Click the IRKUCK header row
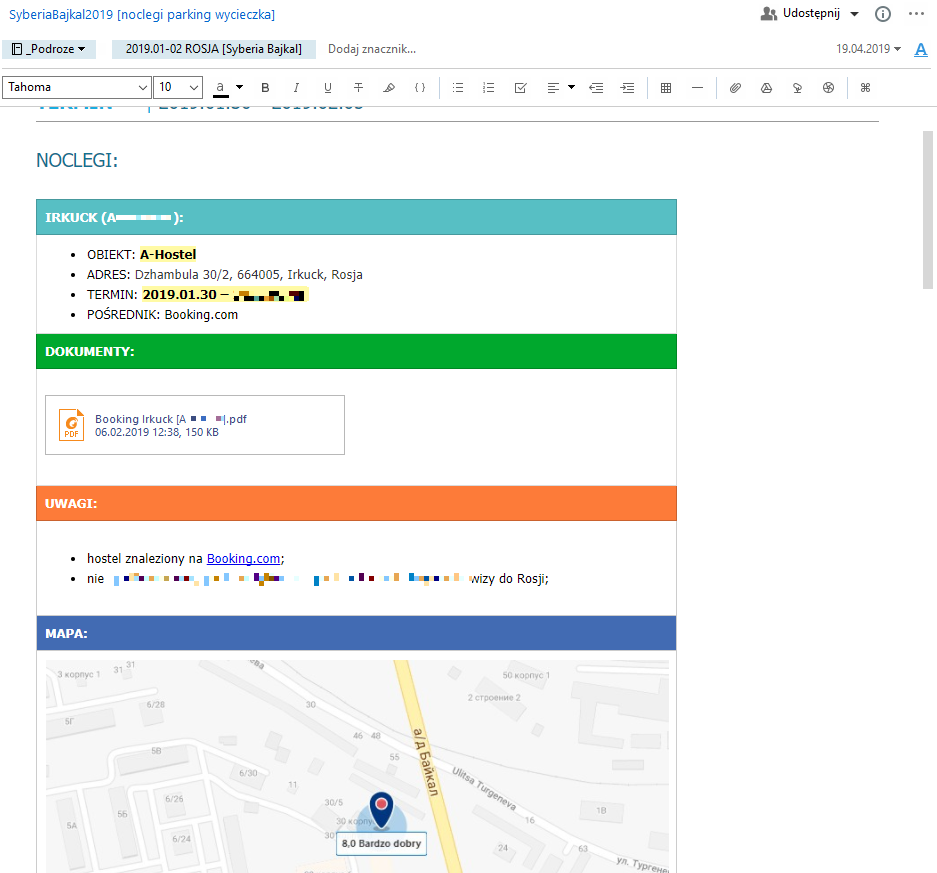Image resolution: width=937 pixels, height=873 pixels. pyautogui.click(x=356, y=217)
